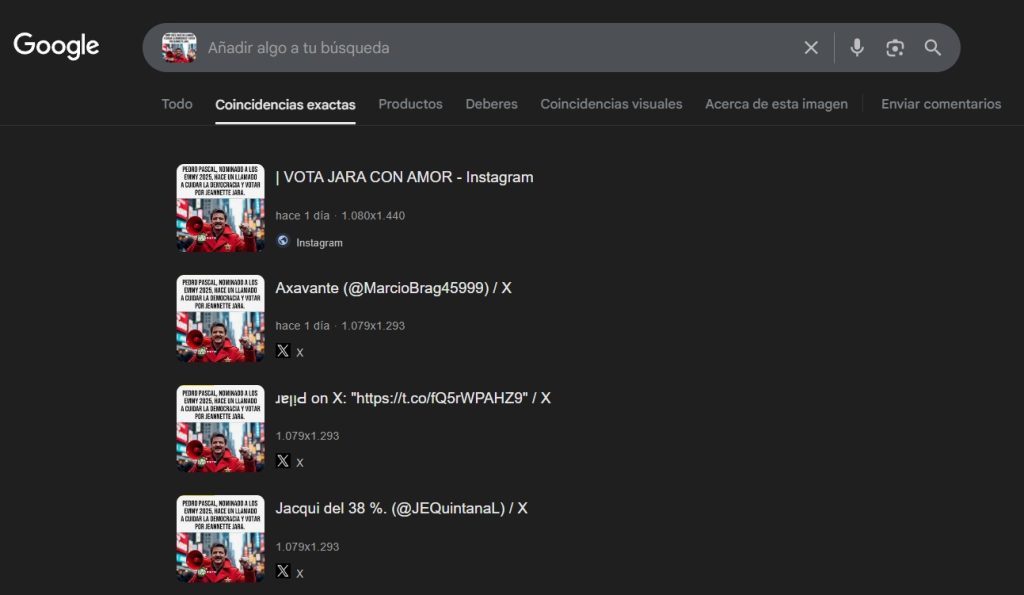
Task: Open 'VOTA JARA CON AMOR - Instagram' result
Action: 404,177
